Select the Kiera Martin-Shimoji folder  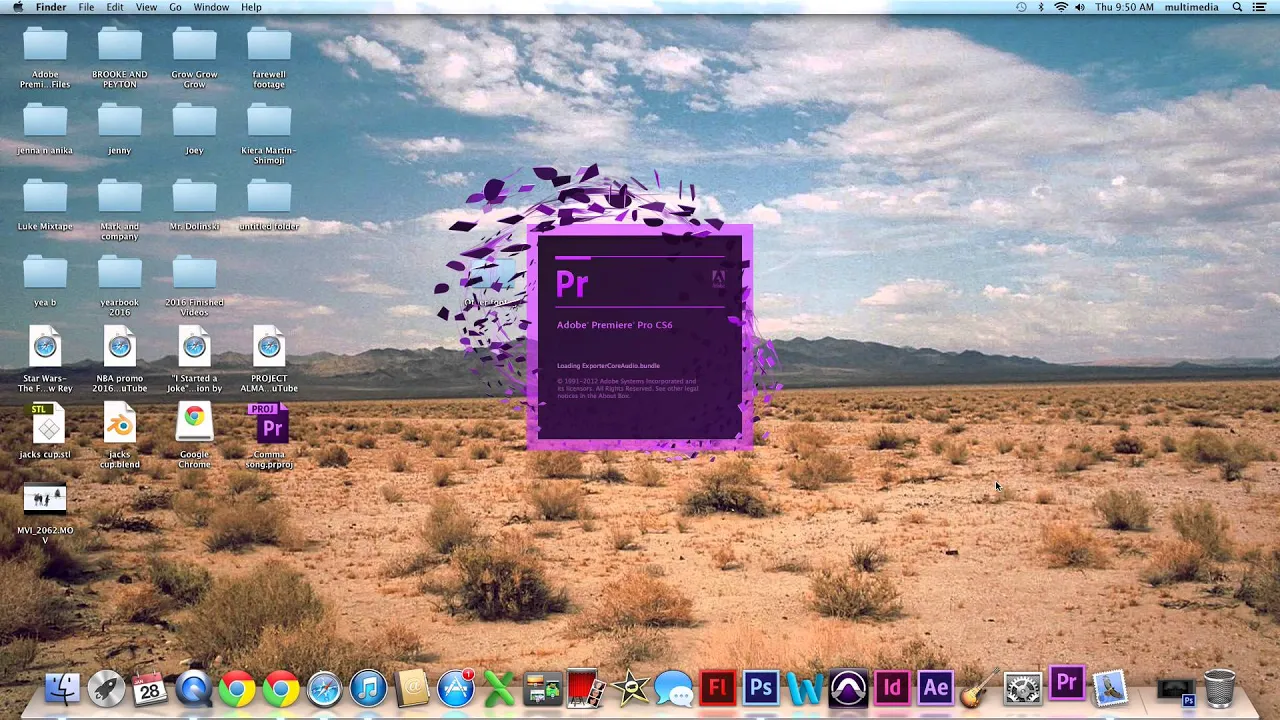pos(269,134)
